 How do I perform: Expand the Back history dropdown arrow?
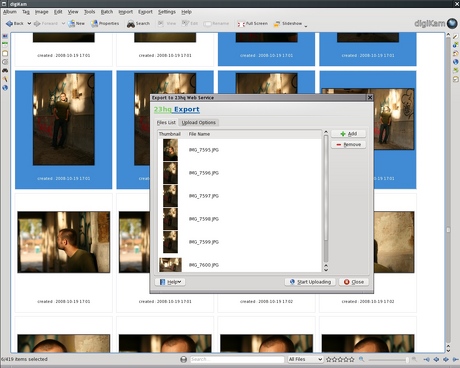tap(29, 24)
